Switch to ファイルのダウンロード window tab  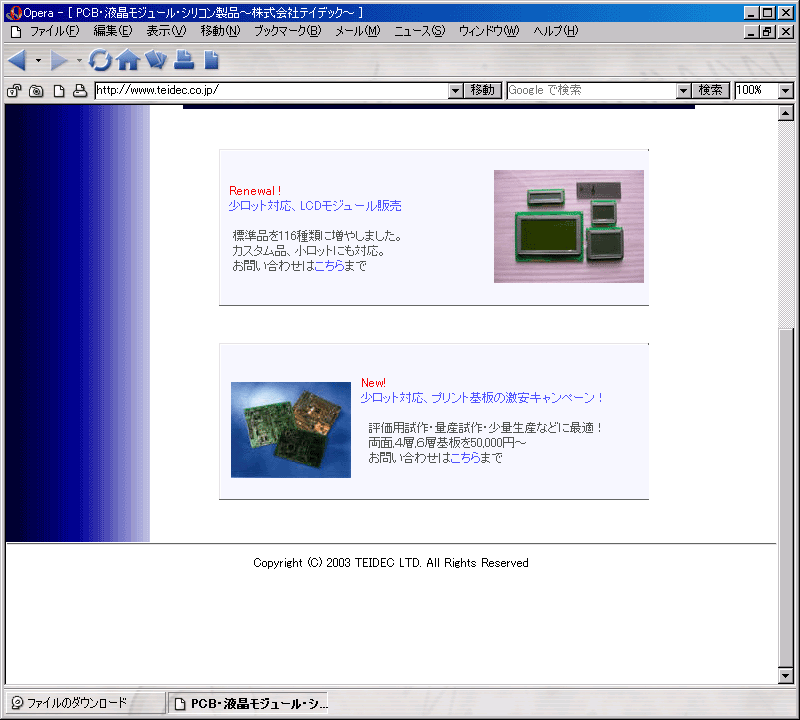84,703
